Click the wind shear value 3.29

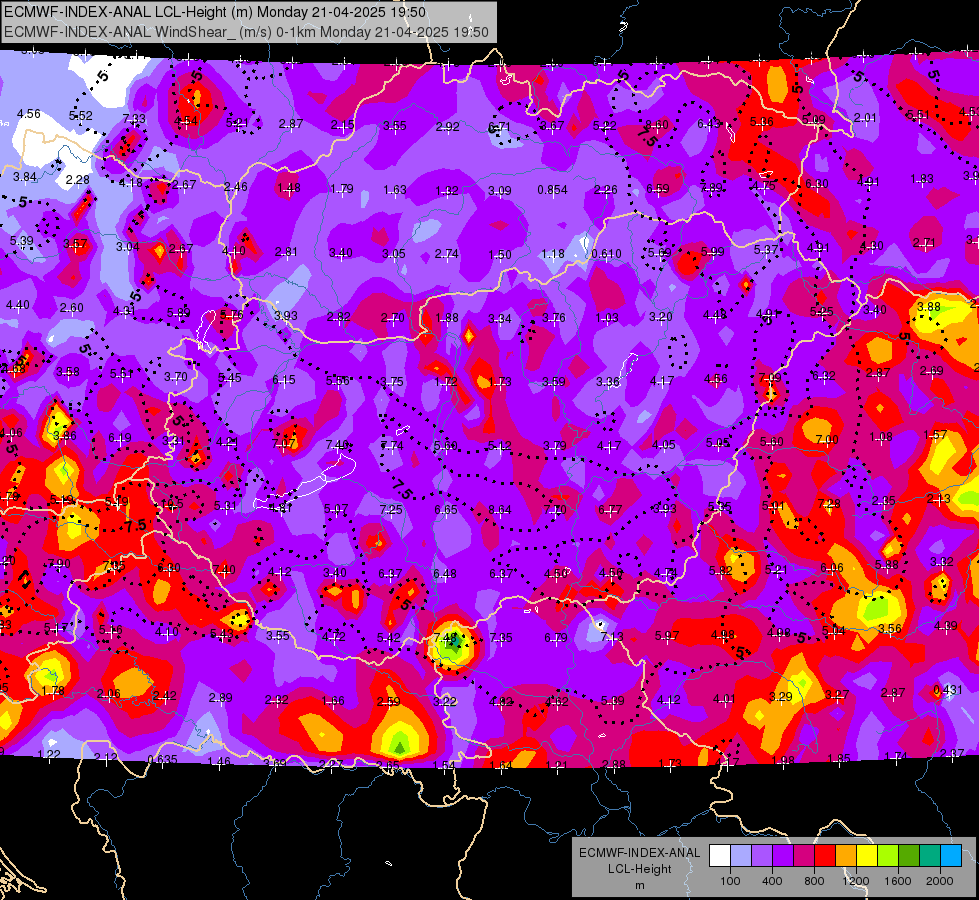click(780, 696)
